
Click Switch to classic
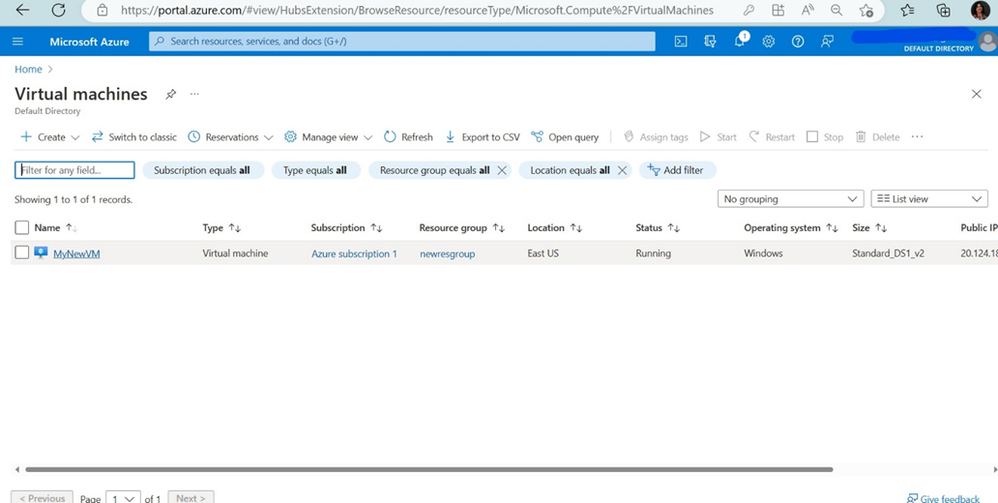[x=134, y=137]
